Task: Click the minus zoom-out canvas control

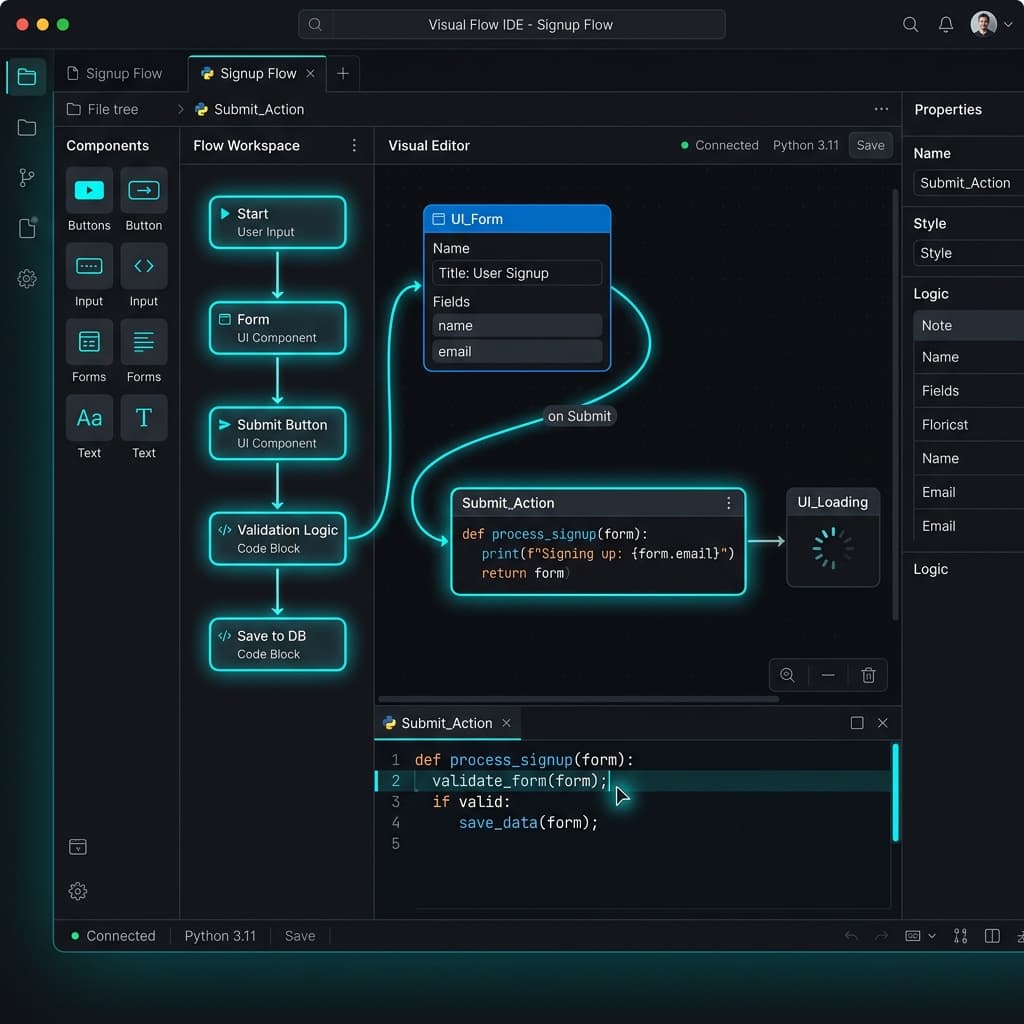Action: 828,675
